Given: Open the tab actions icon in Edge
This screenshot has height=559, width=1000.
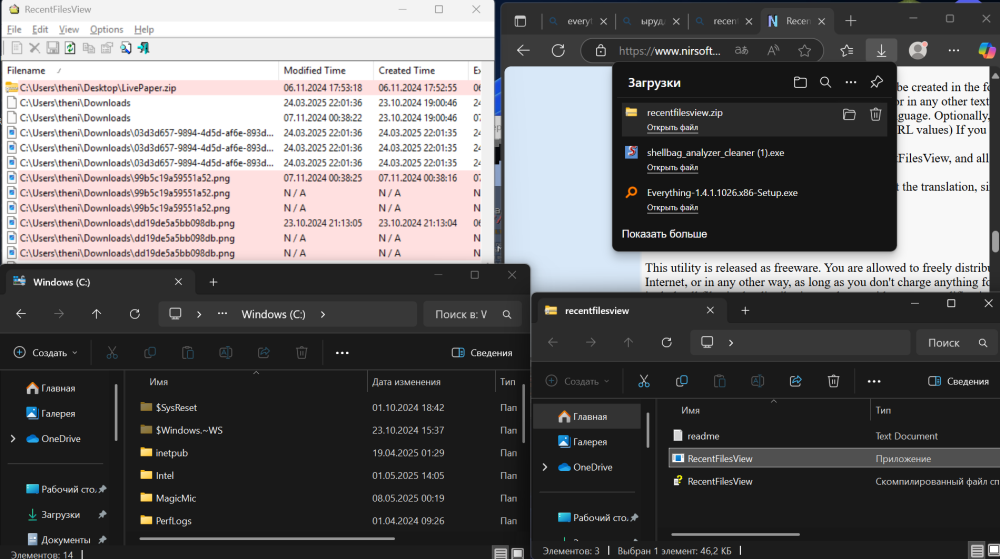Looking at the screenshot, I should click(520, 21).
